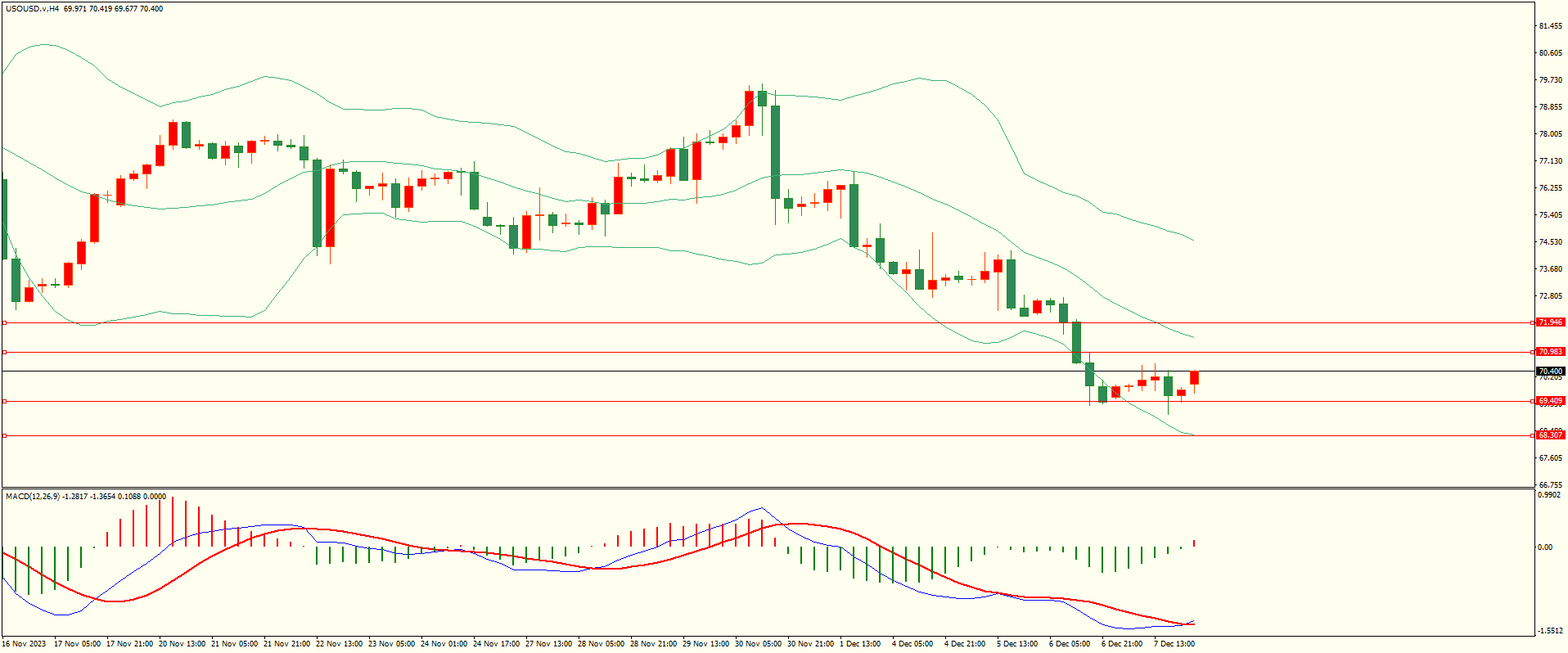Click the -1.5512 MACD scale value
This screenshot has width=1568, height=653.
(1550, 631)
